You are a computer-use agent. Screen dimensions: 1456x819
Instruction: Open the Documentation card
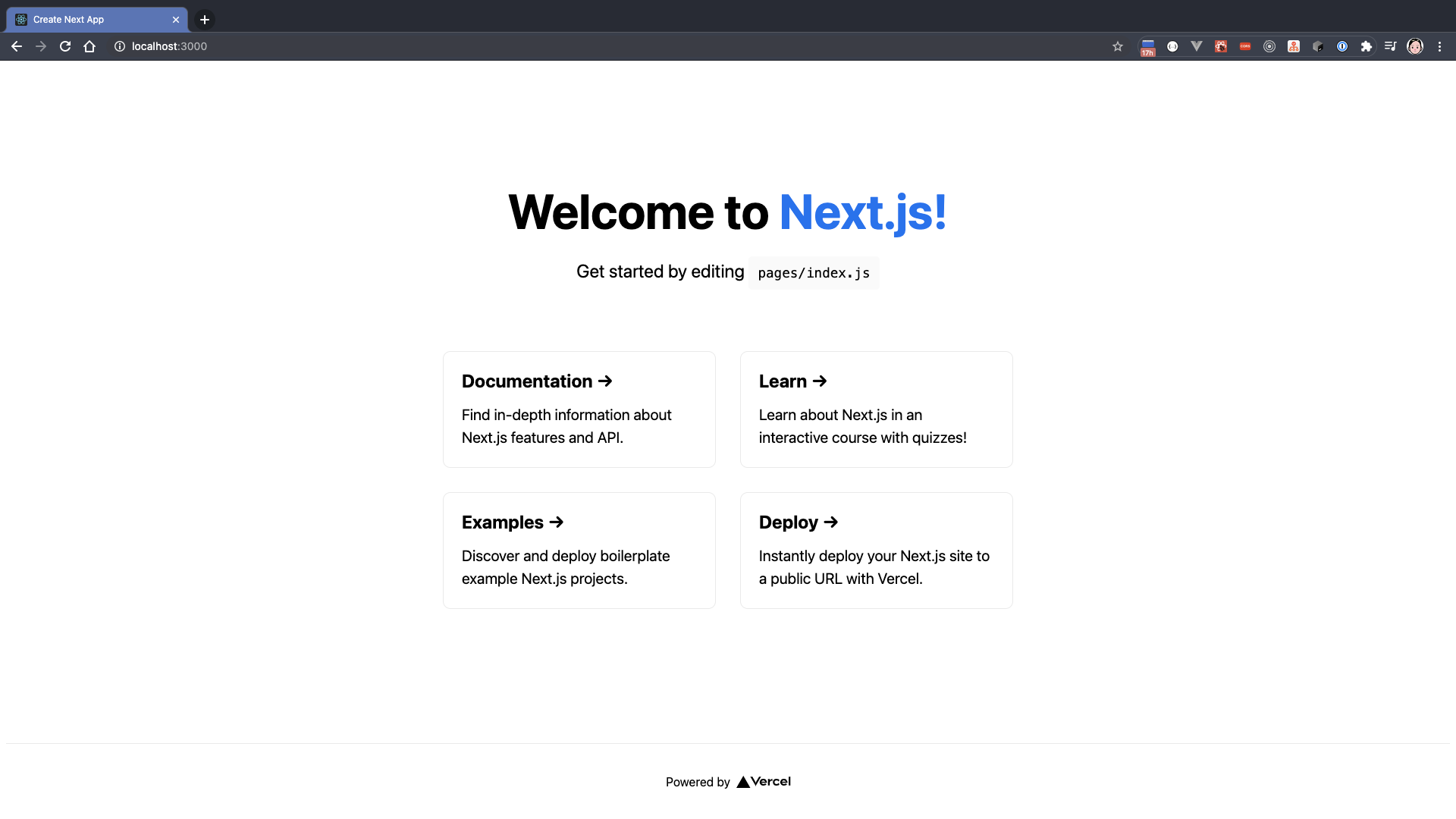579,409
